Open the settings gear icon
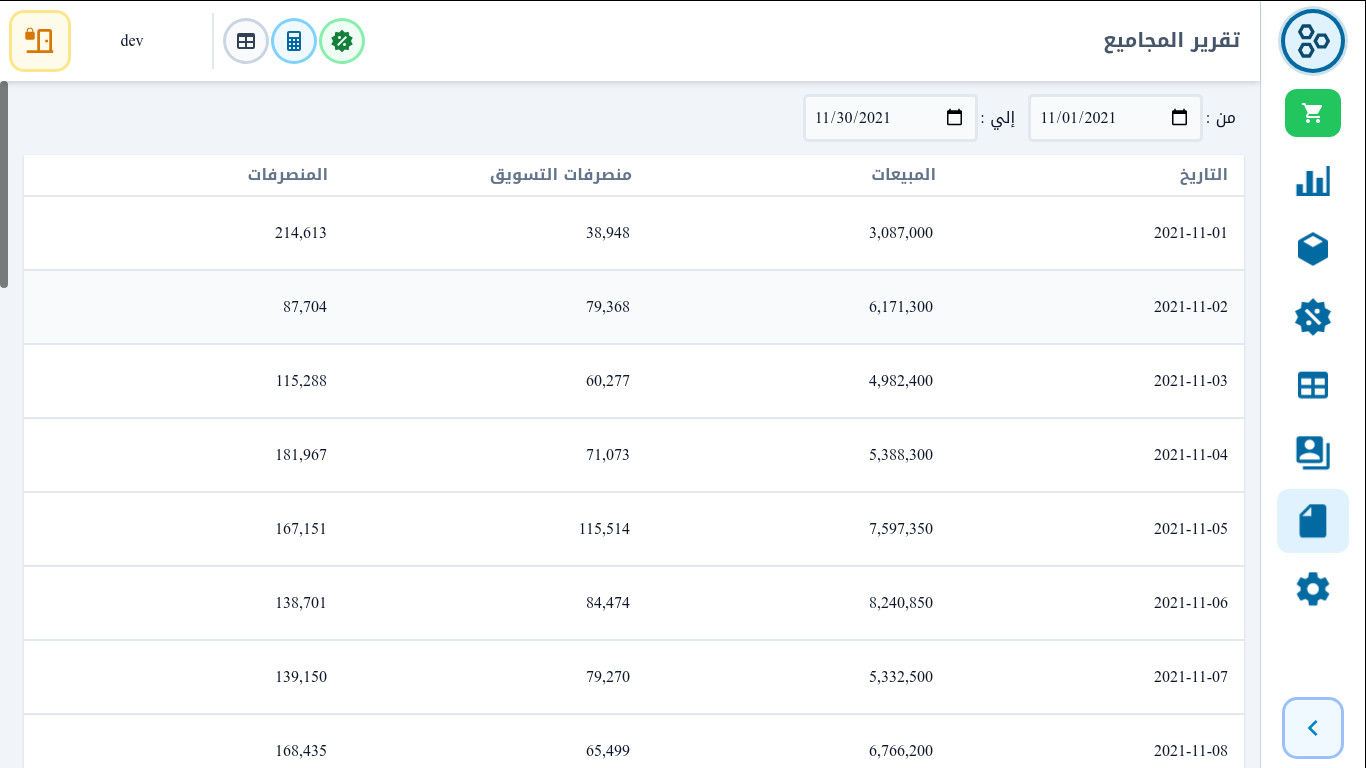This screenshot has height=768, width=1366. tap(1312, 589)
